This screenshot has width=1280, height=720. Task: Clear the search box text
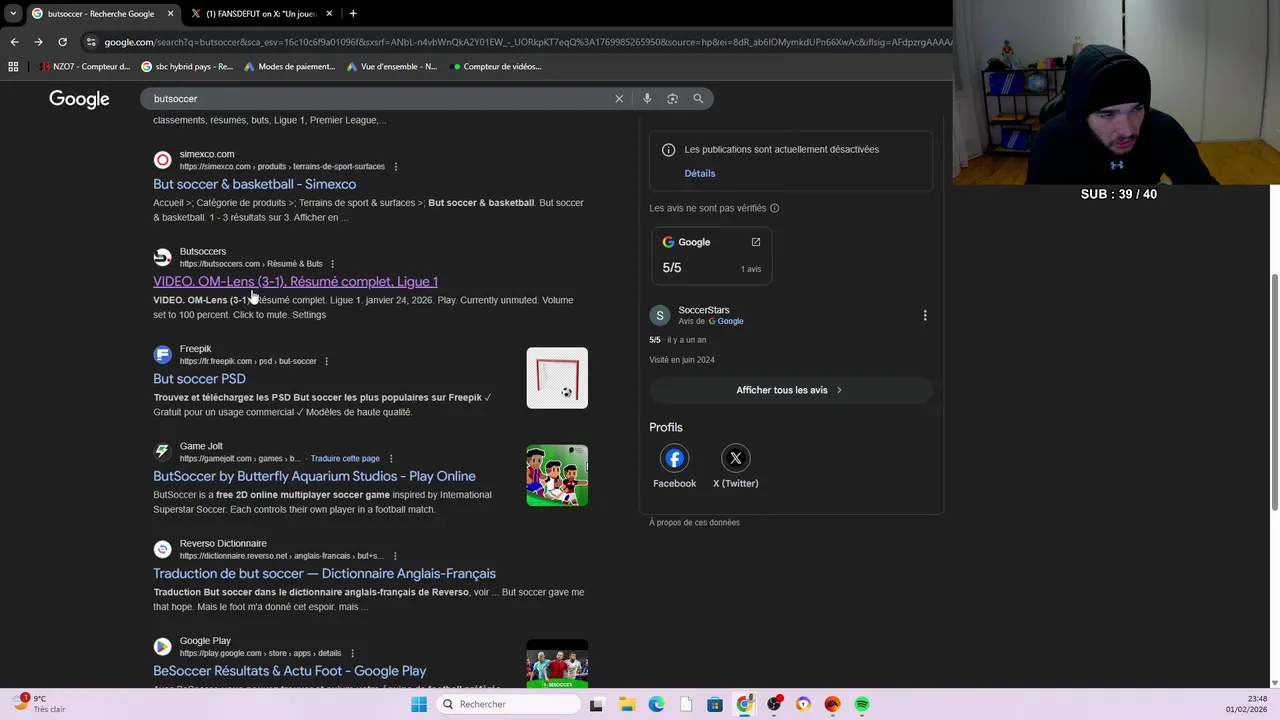(x=619, y=99)
